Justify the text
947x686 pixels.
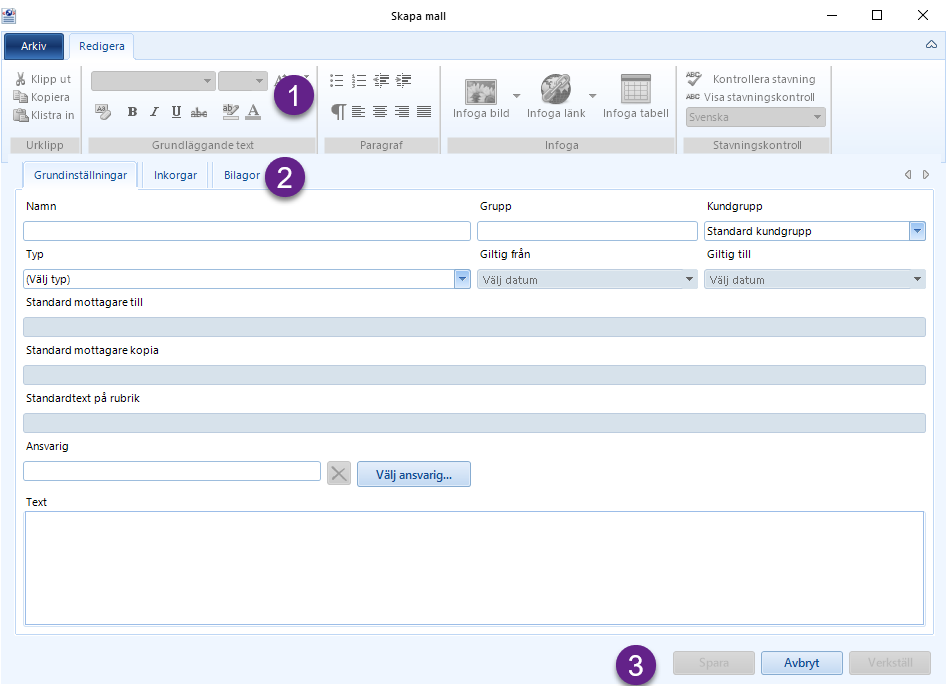pos(424,112)
